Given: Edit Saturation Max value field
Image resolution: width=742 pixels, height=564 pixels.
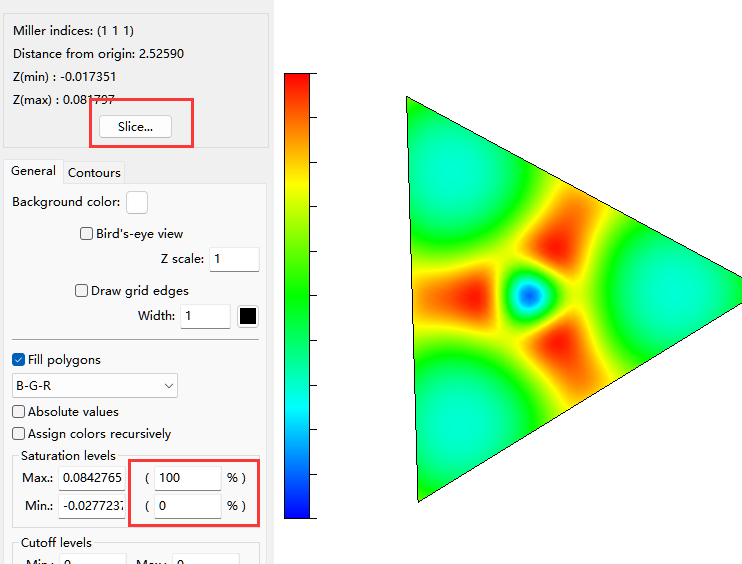Looking at the screenshot, I should pyautogui.click(x=92, y=478).
